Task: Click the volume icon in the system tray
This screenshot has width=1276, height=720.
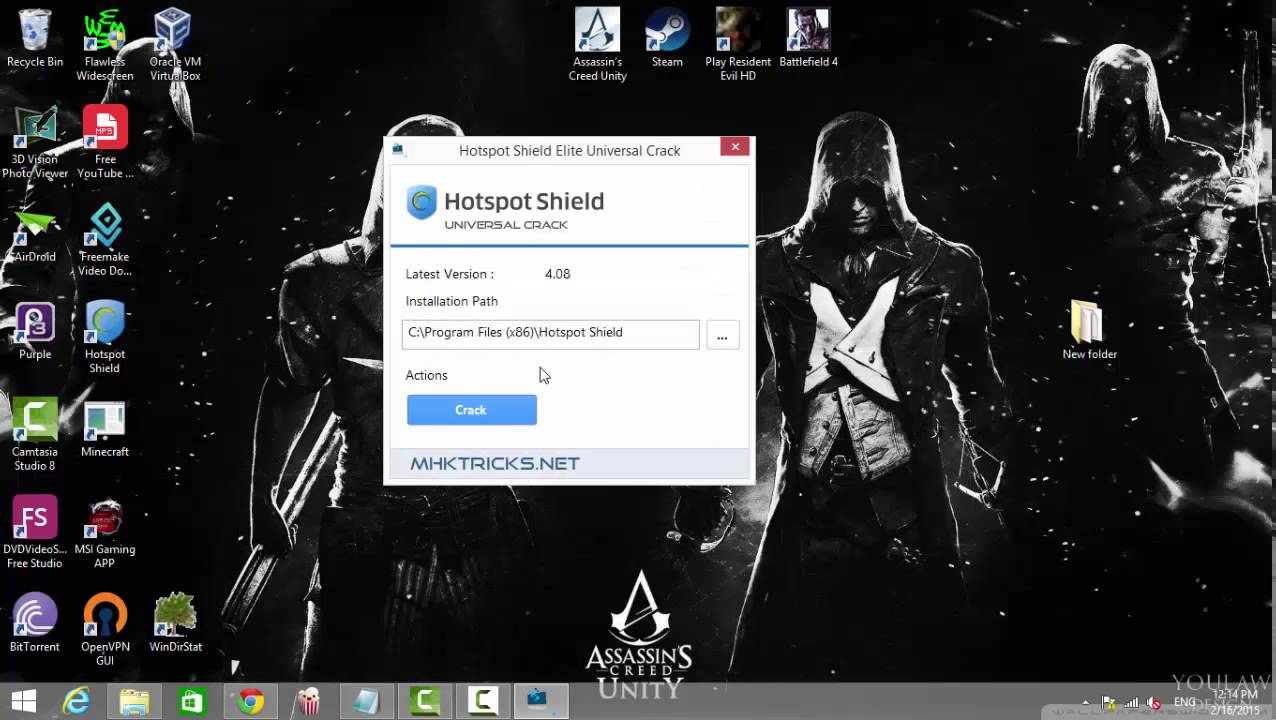Action: [x=1154, y=703]
